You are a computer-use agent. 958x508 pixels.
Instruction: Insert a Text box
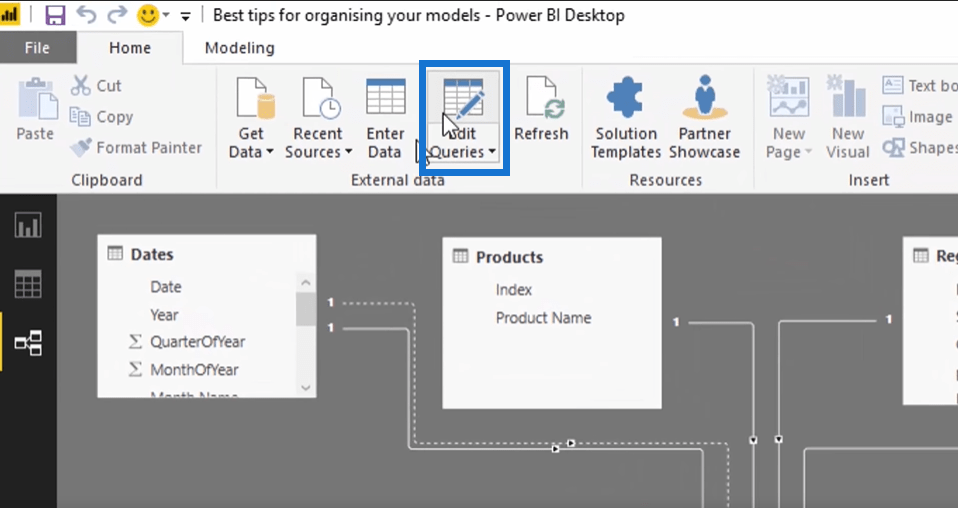(x=920, y=86)
